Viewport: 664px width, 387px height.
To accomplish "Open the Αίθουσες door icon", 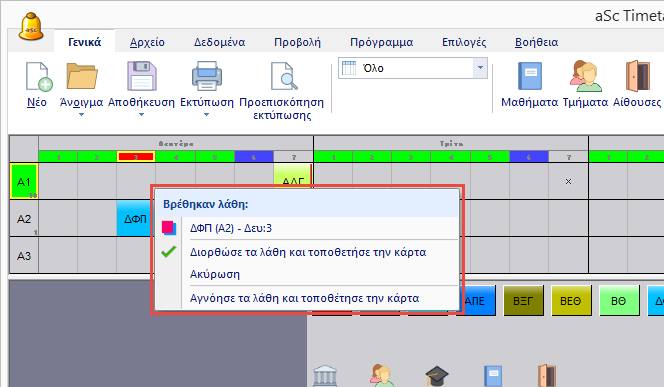I will coord(637,76).
